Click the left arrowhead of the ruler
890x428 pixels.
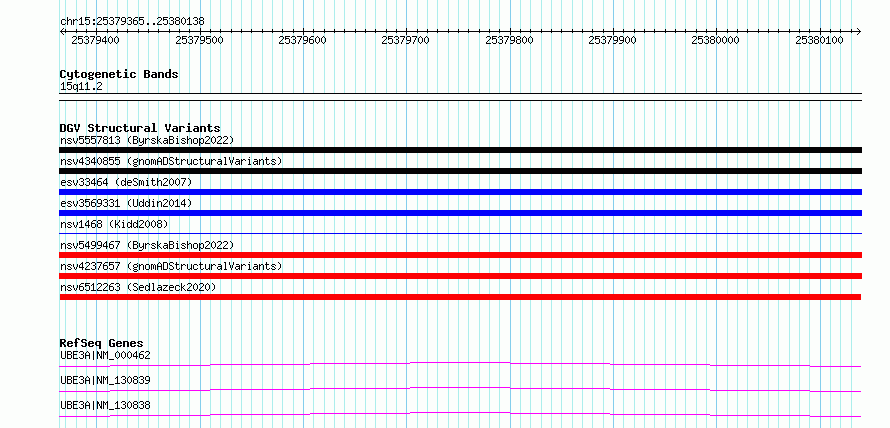tap(62, 31)
